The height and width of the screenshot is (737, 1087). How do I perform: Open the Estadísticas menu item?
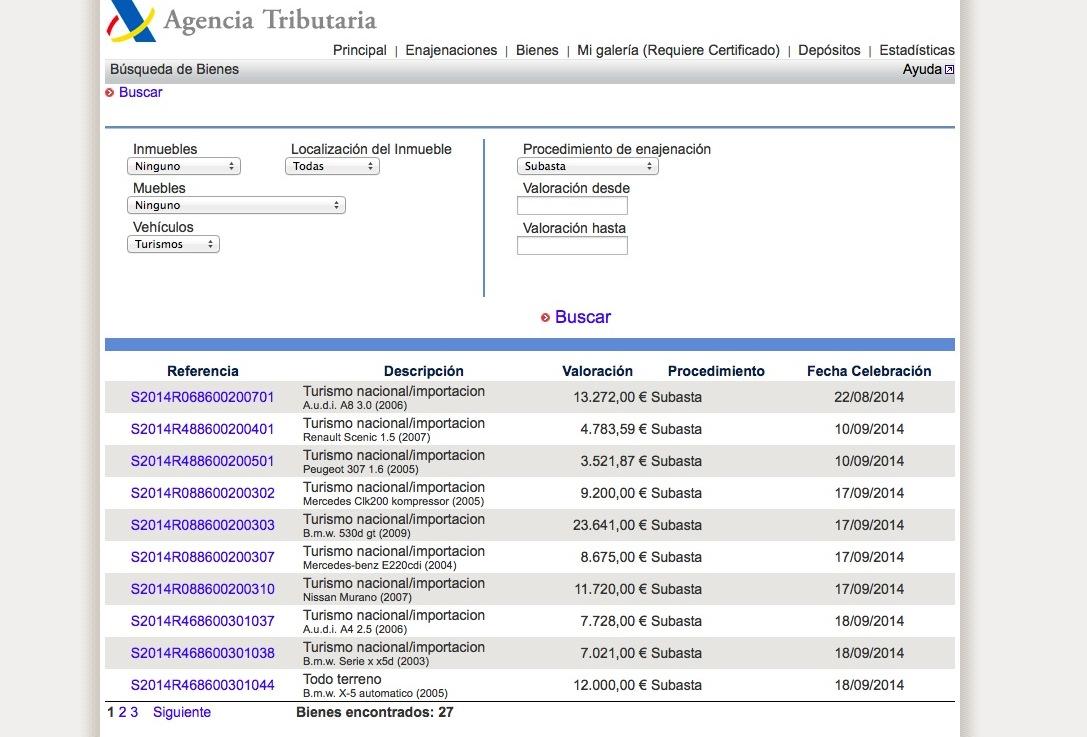click(x=917, y=50)
